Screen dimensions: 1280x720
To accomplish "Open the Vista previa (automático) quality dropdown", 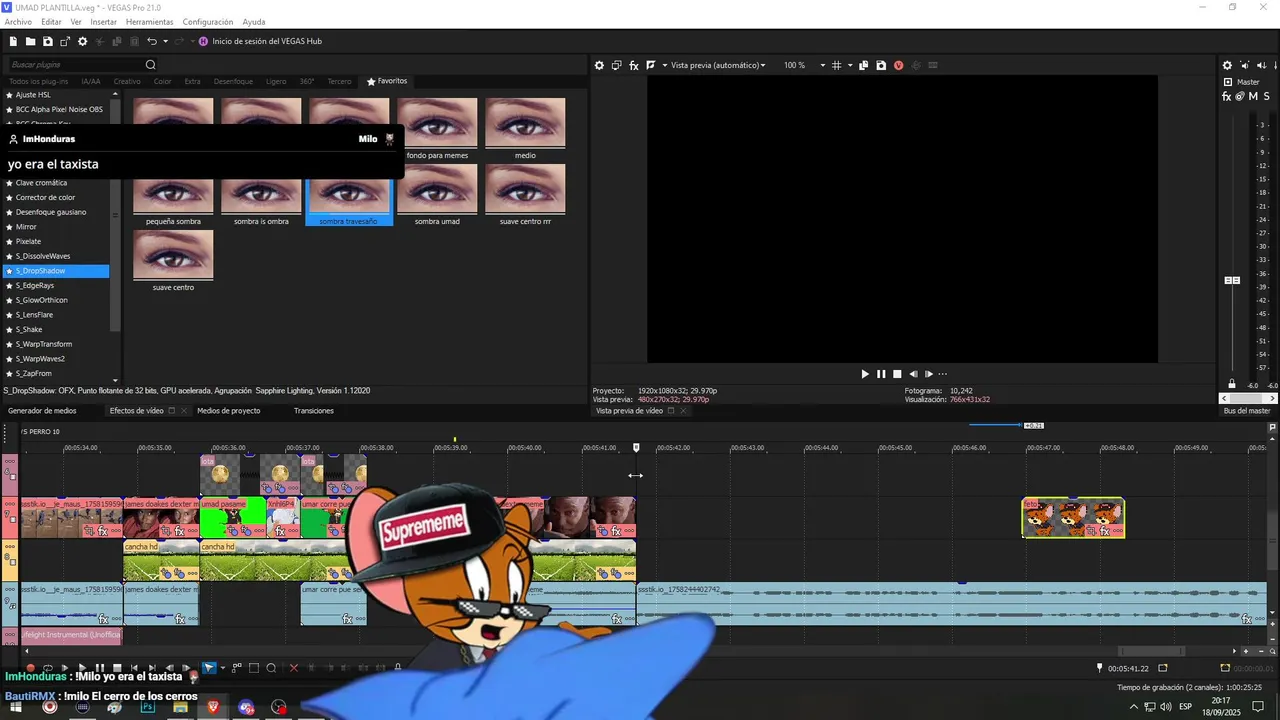I will pyautogui.click(x=718, y=65).
